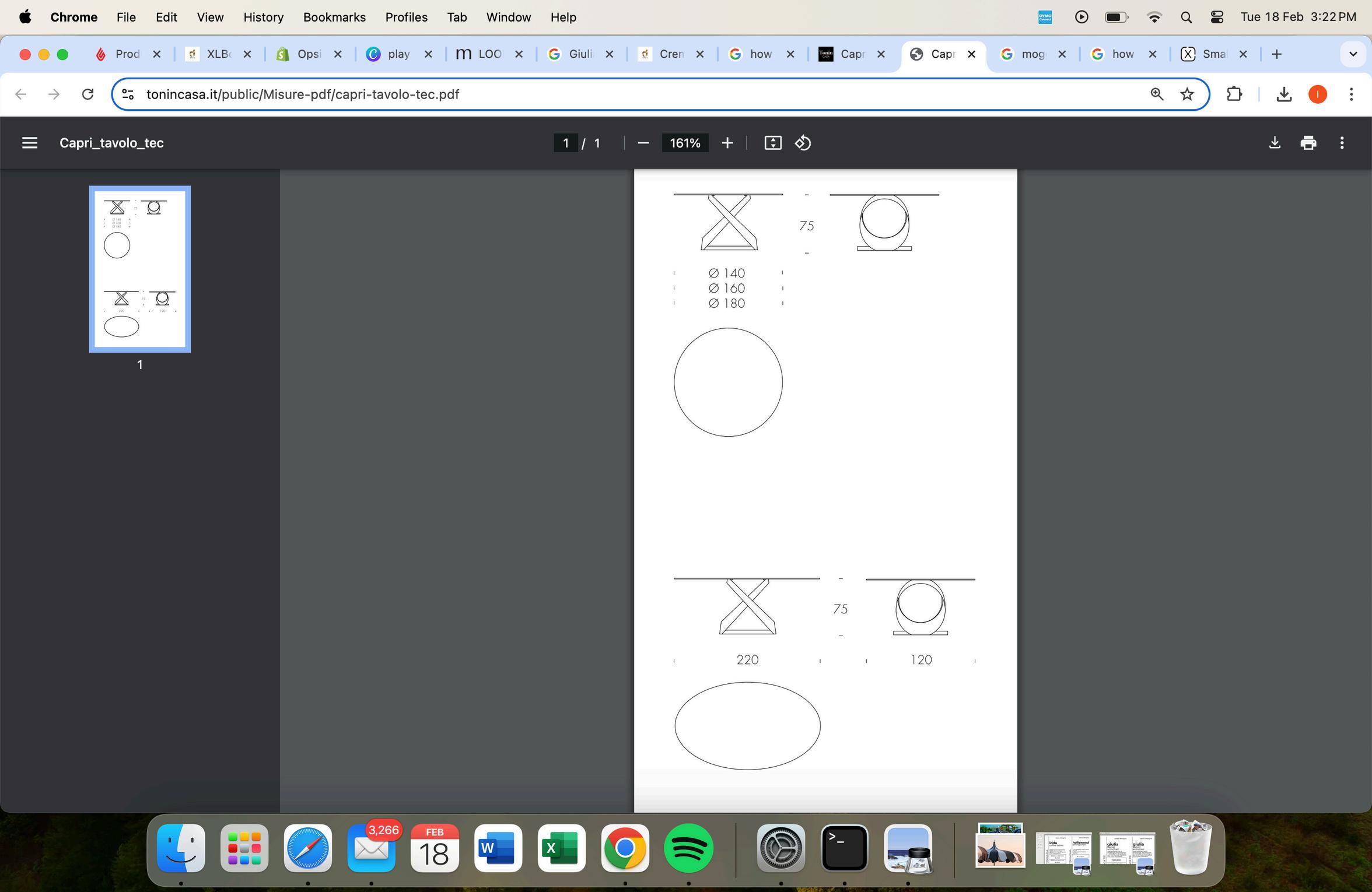1372x892 pixels.
Task: Open Chrome's three-dot menu
Action: (1351, 94)
